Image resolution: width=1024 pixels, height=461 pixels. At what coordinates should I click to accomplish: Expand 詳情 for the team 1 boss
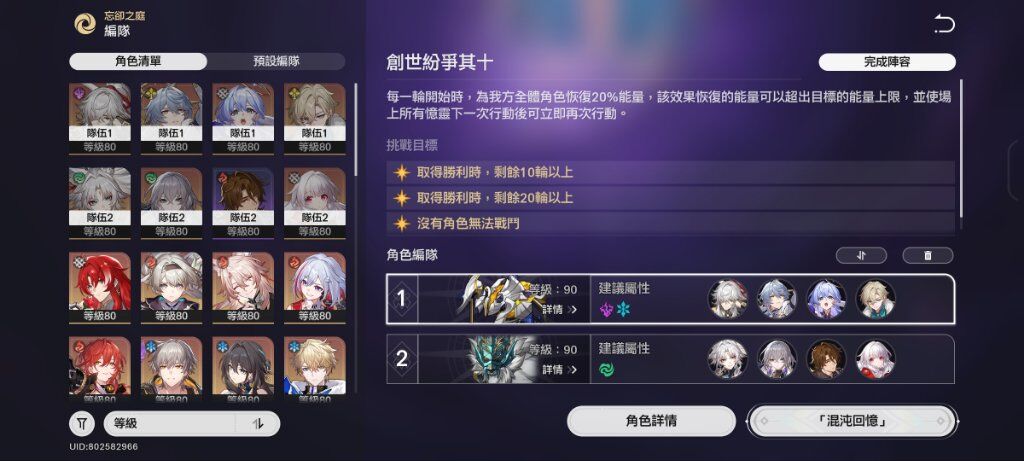tap(560, 310)
